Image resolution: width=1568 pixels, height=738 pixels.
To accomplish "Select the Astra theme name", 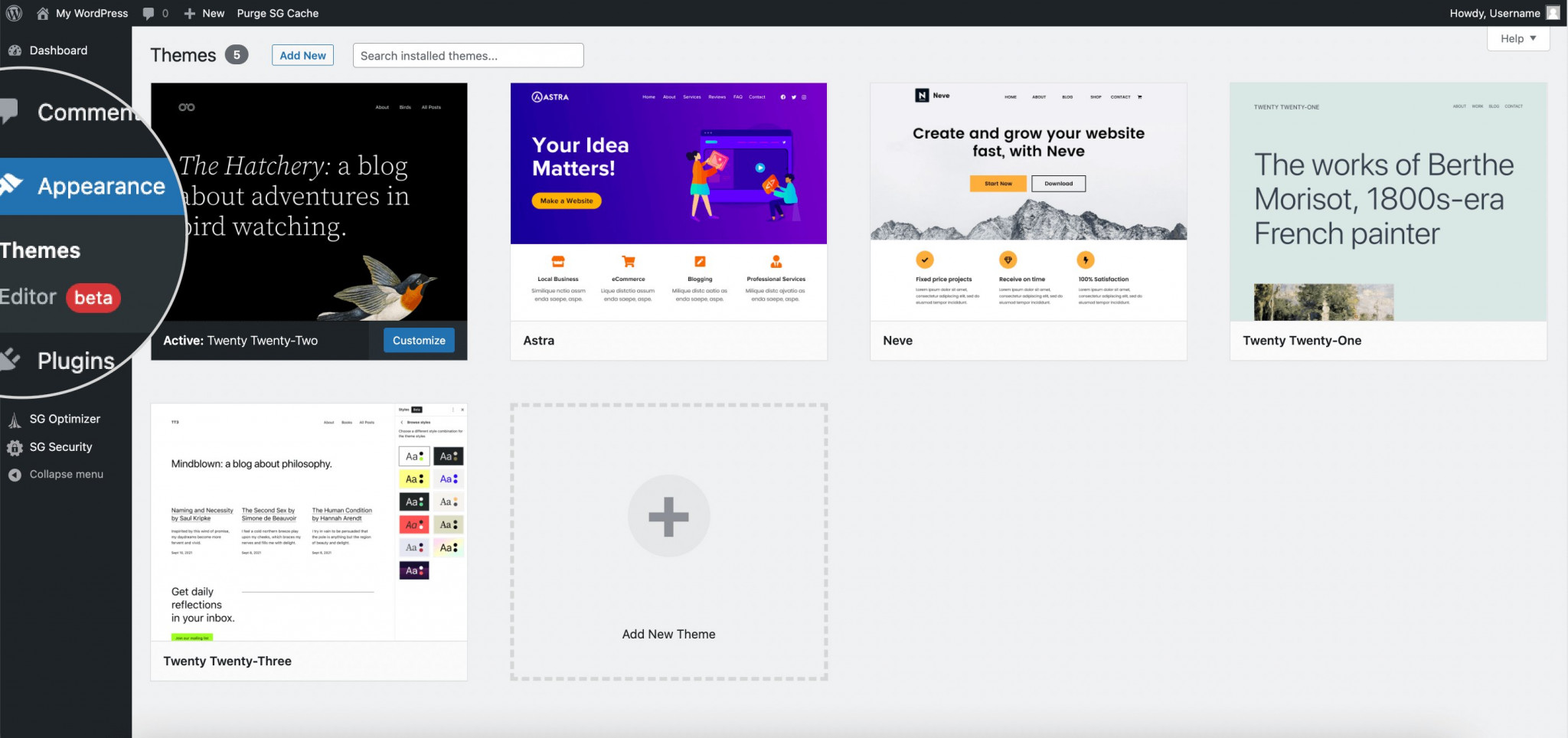I will click(x=538, y=341).
